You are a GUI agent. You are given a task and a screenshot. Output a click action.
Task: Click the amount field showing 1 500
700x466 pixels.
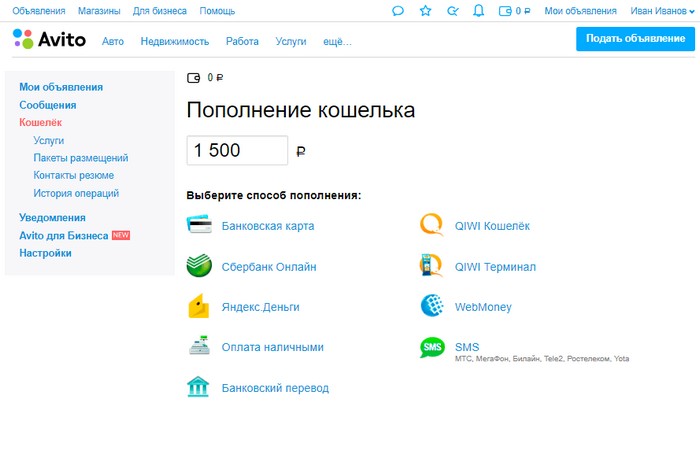click(x=238, y=150)
